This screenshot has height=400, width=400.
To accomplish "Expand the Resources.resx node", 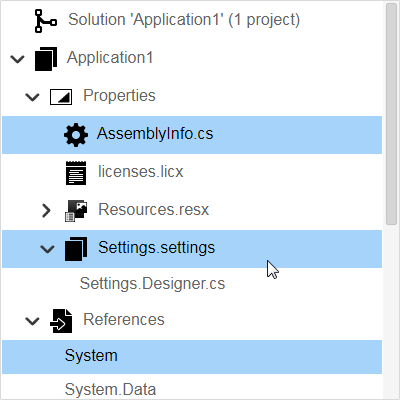I will (x=46, y=211).
